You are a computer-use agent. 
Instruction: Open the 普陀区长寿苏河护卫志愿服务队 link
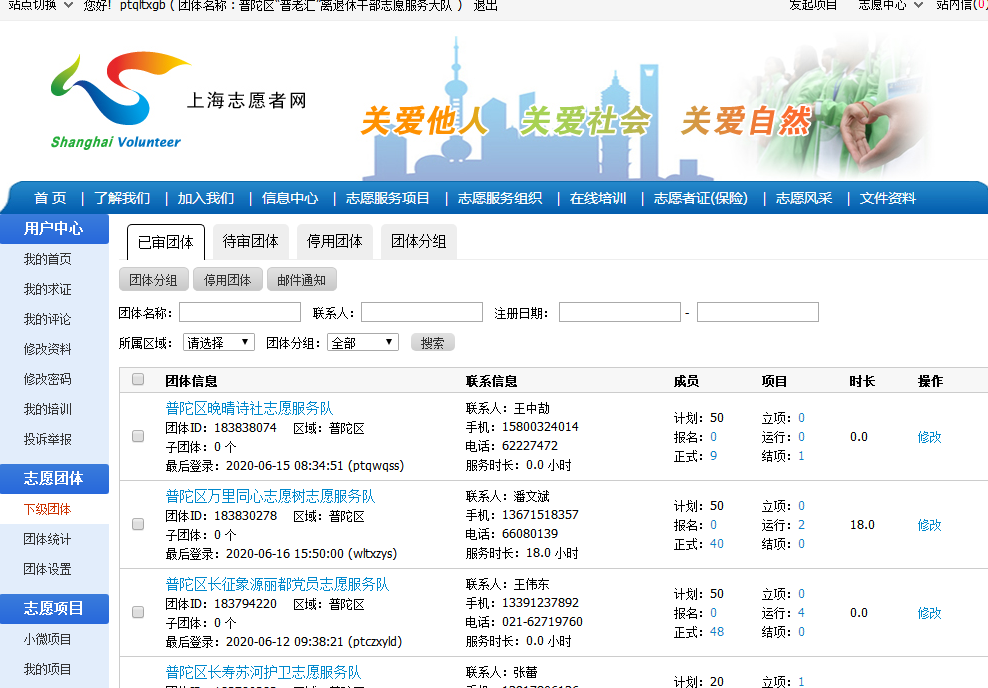pos(263,672)
